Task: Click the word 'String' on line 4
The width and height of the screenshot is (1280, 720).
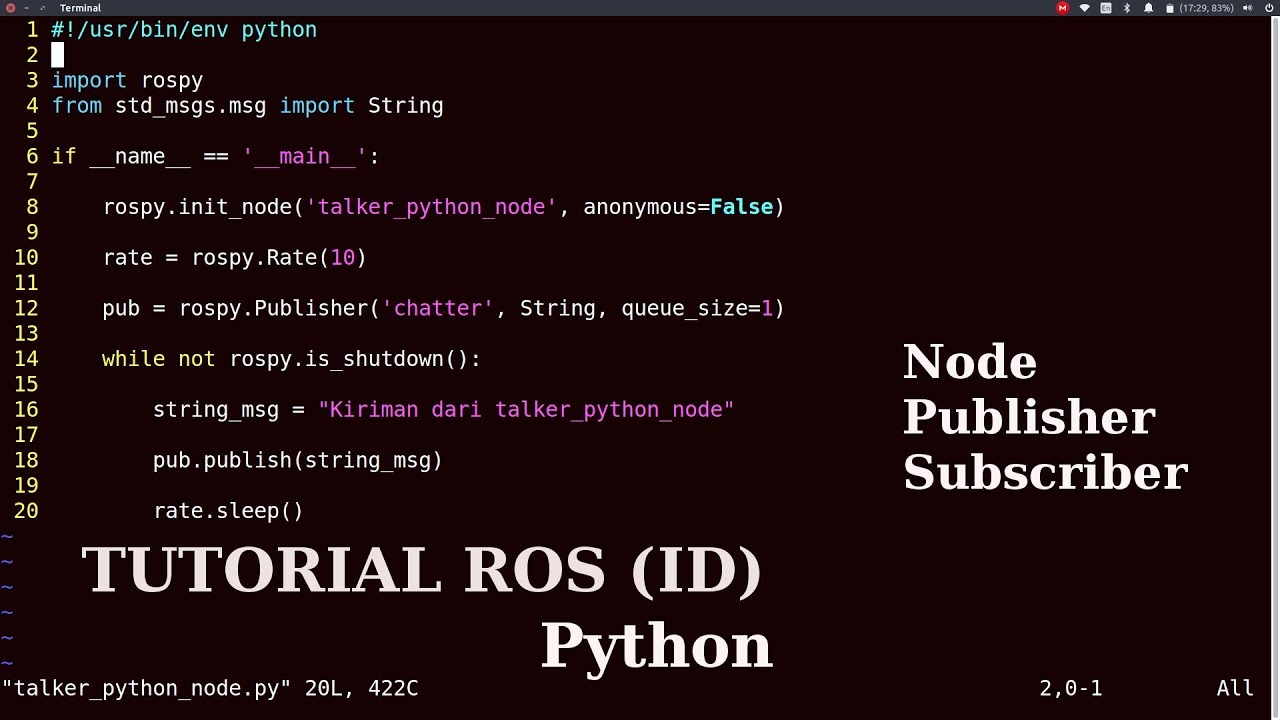Action: pos(405,105)
